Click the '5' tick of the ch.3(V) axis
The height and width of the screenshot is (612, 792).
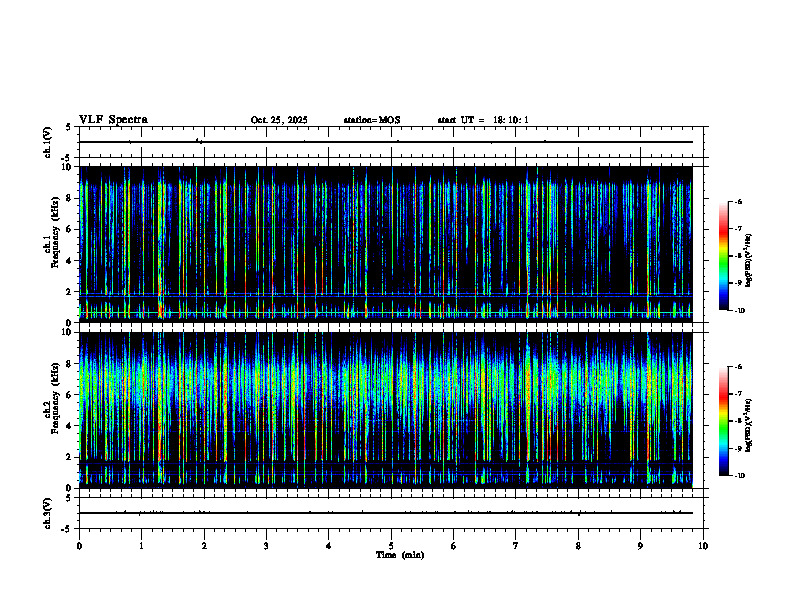tap(68, 498)
